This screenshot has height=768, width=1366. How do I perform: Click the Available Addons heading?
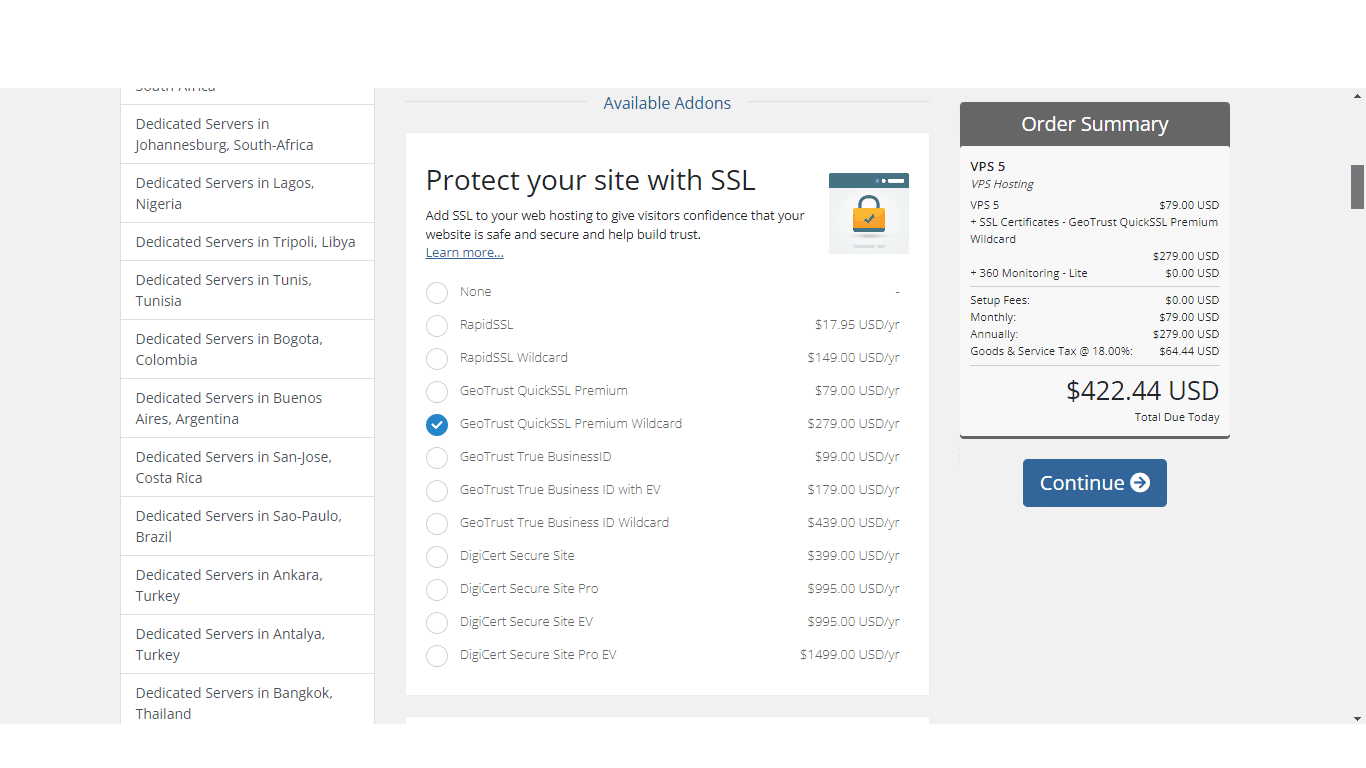(x=667, y=103)
